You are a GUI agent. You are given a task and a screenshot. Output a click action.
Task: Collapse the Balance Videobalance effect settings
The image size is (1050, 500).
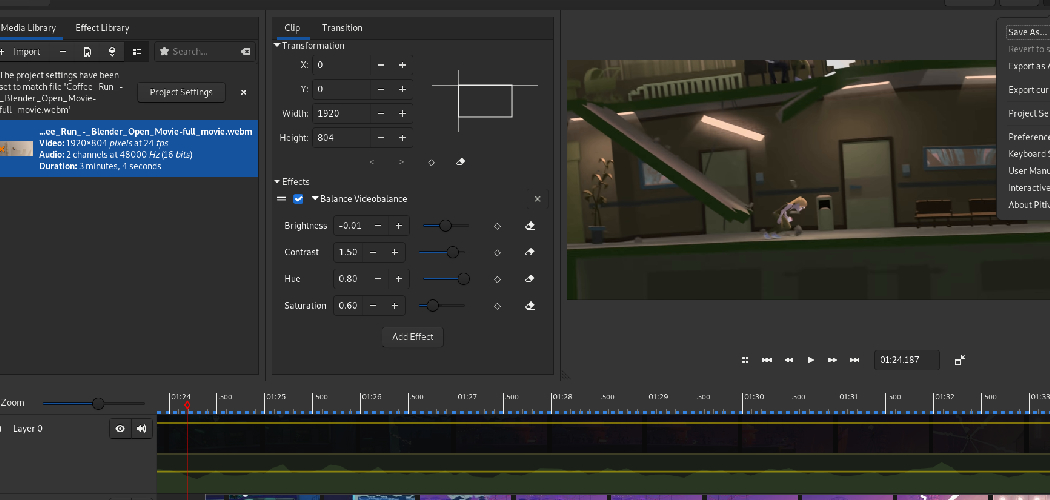point(315,199)
